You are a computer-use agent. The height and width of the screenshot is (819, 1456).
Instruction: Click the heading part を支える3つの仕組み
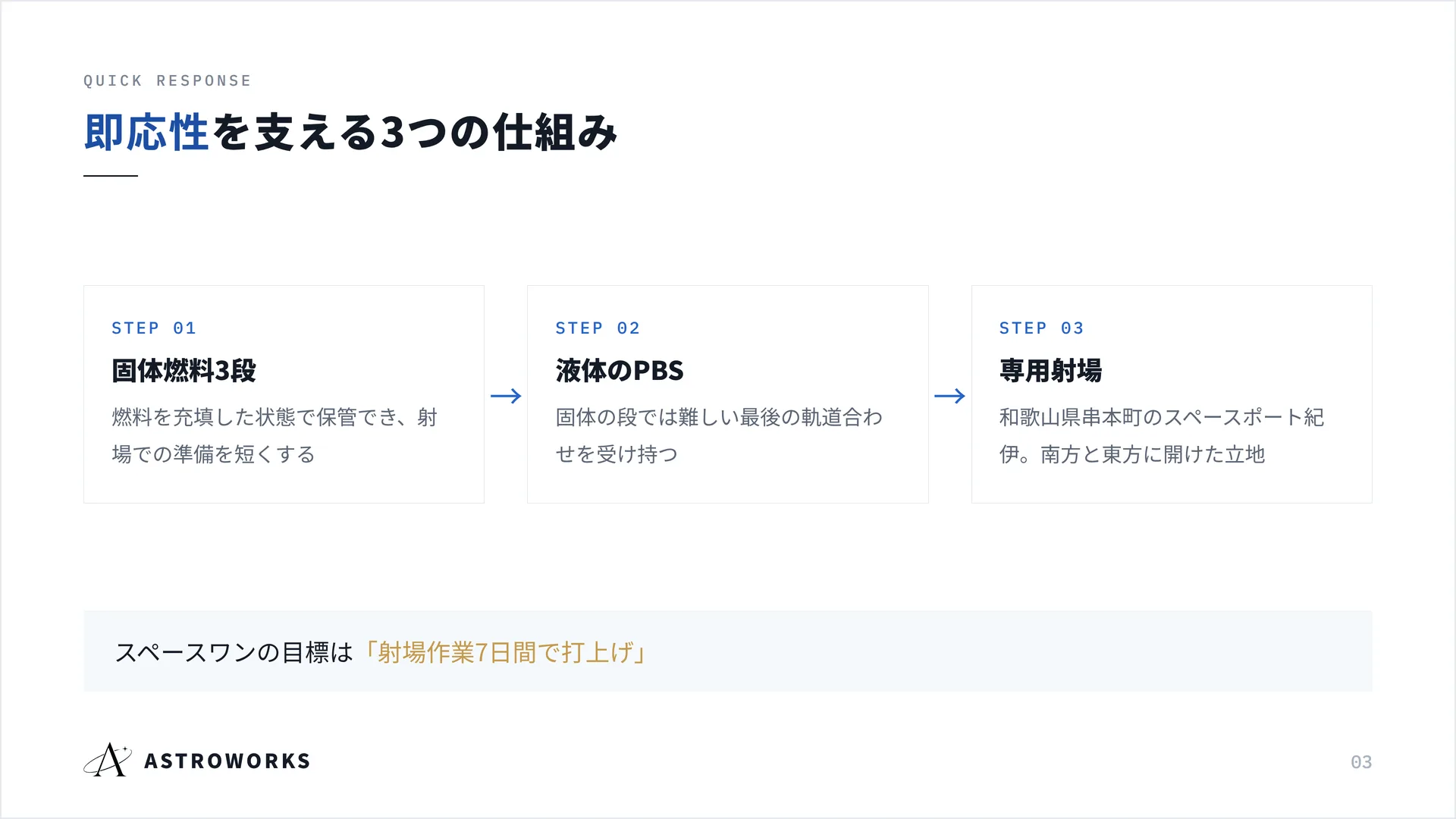(x=414, y=133)
